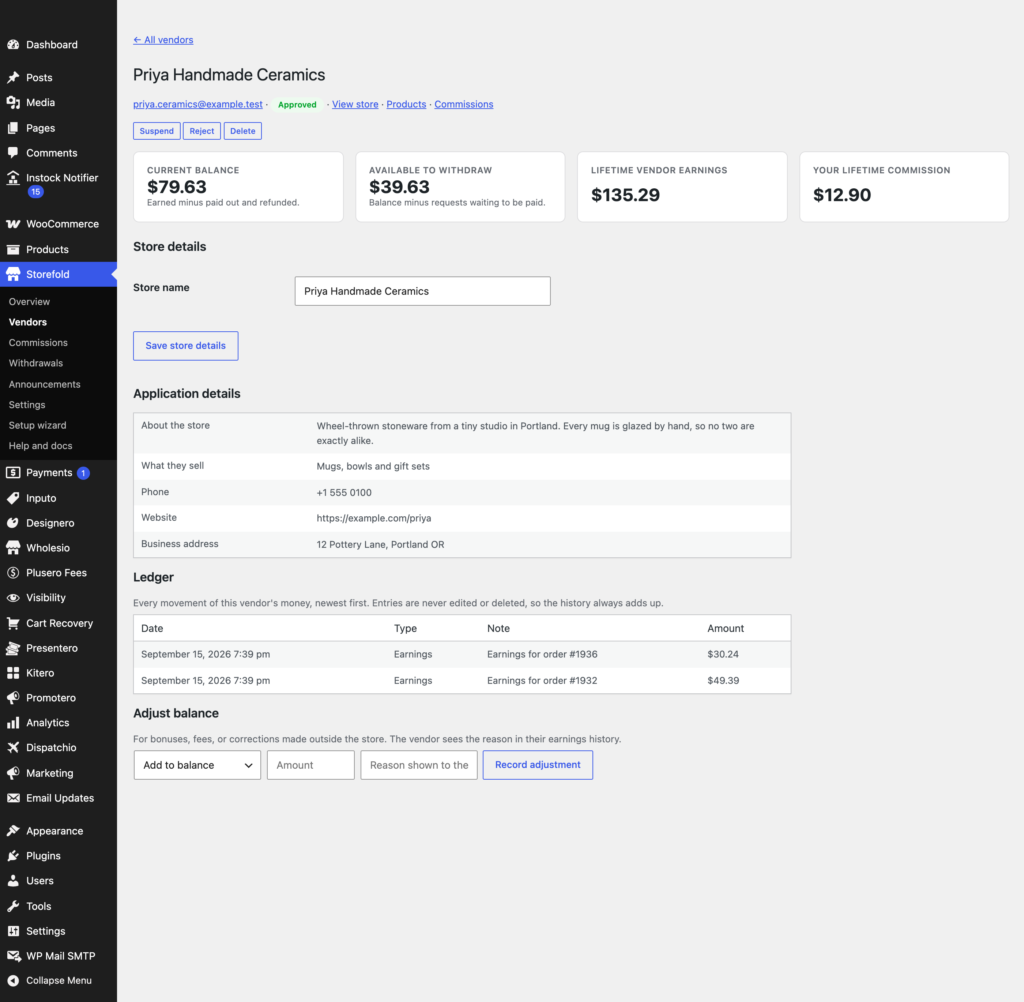Click the $30.24 ledger amount
This screenshot has width=1024, height=1002.
tap(723, 654)
